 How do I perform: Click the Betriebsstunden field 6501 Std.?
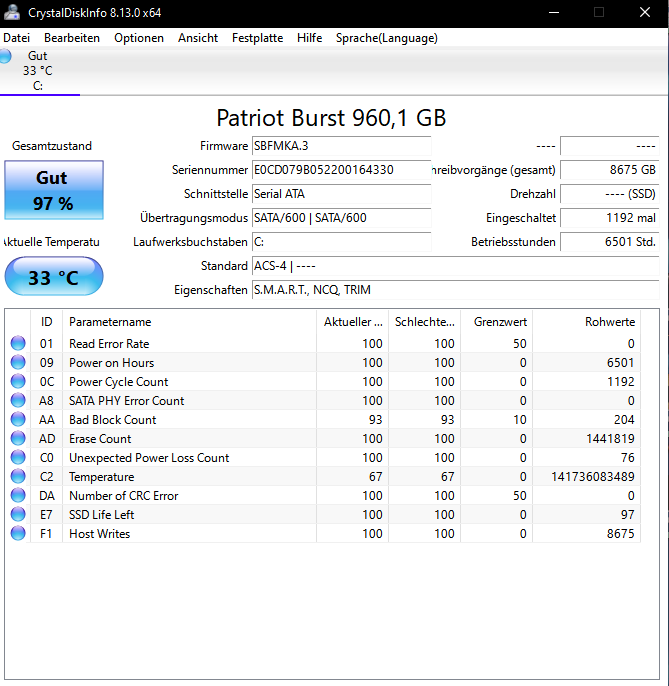pyautogui.click(x=609, y=242)
